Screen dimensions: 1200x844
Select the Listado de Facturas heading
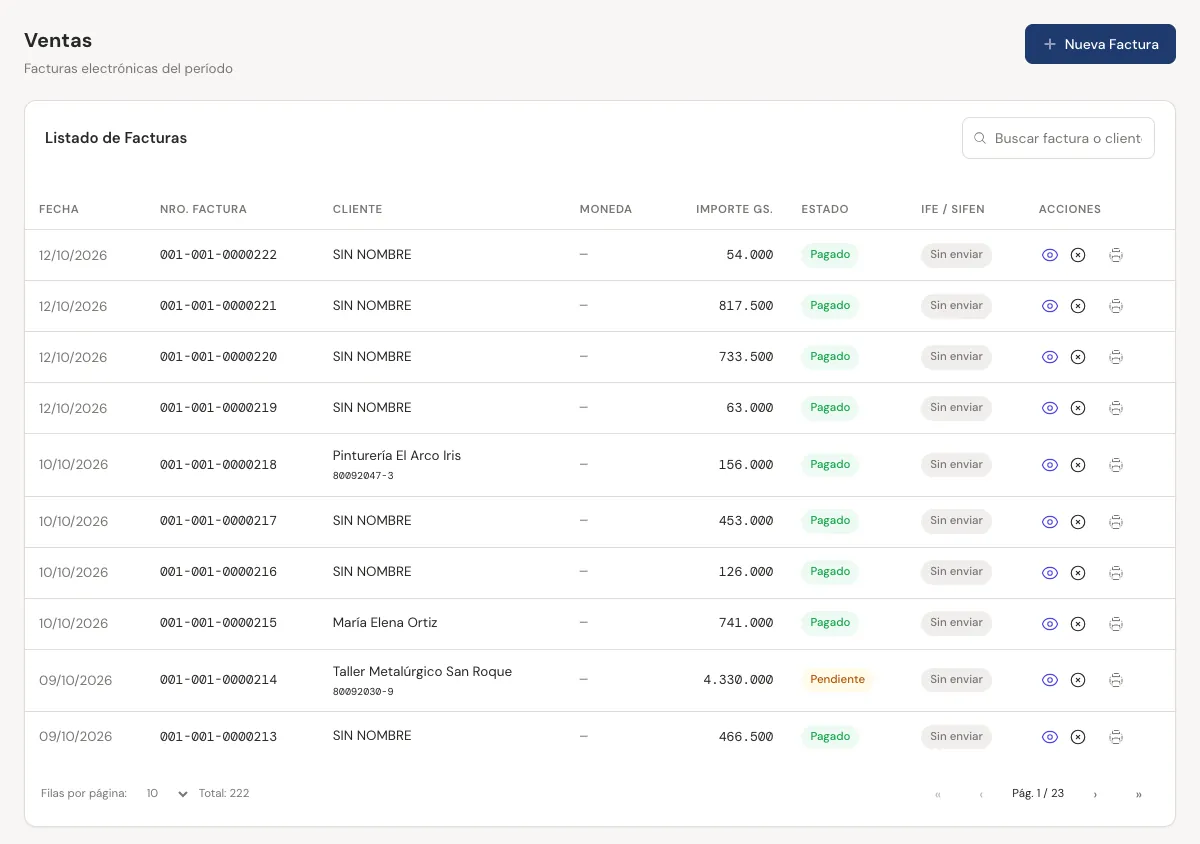(x=116, y=138)
